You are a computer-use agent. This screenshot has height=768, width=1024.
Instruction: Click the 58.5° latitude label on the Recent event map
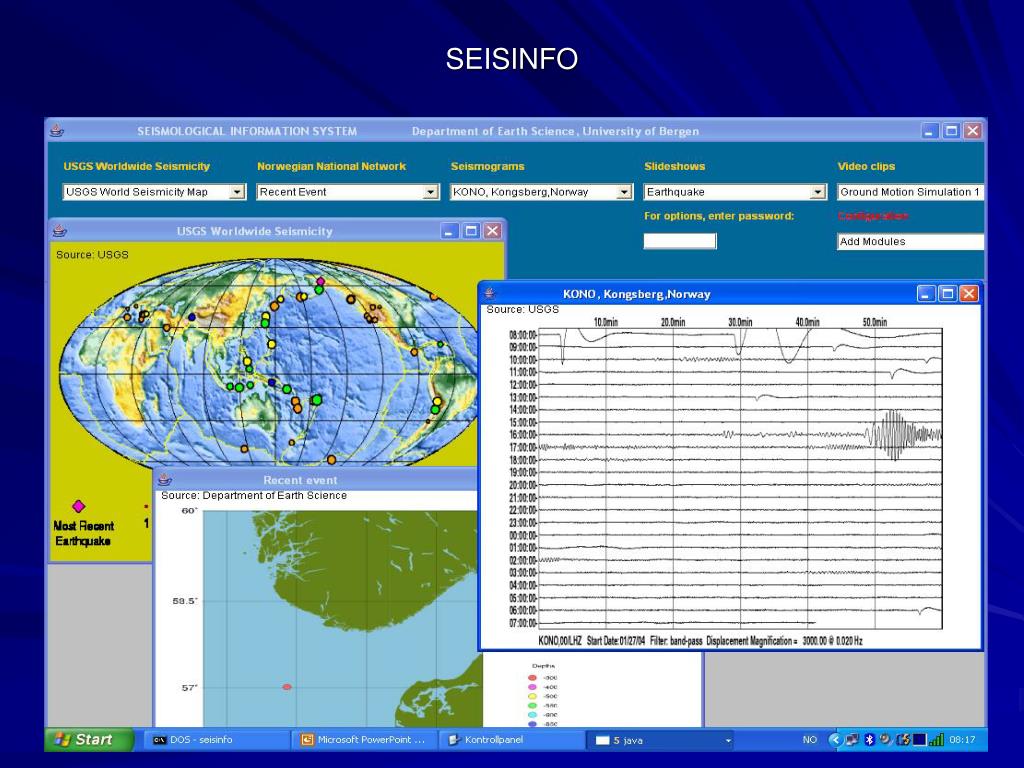pos(184,601)
